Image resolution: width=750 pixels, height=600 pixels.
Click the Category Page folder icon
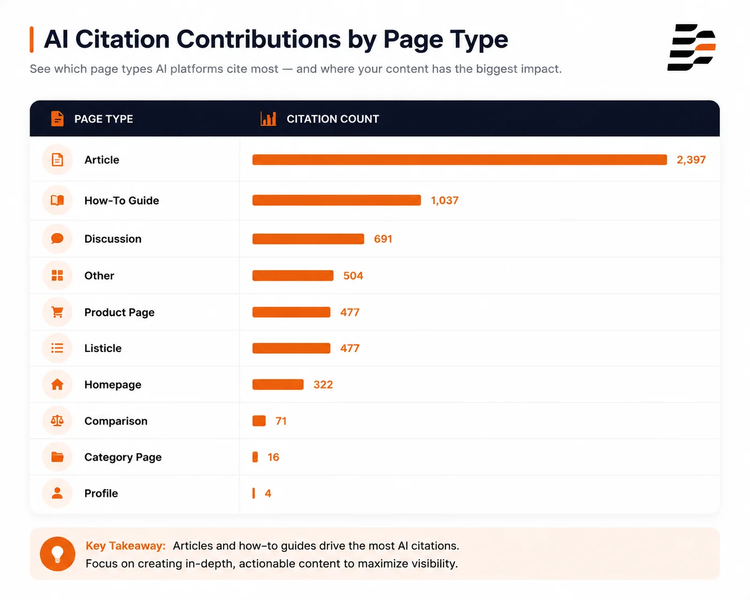pyautogui.click(x=57, y=457)
